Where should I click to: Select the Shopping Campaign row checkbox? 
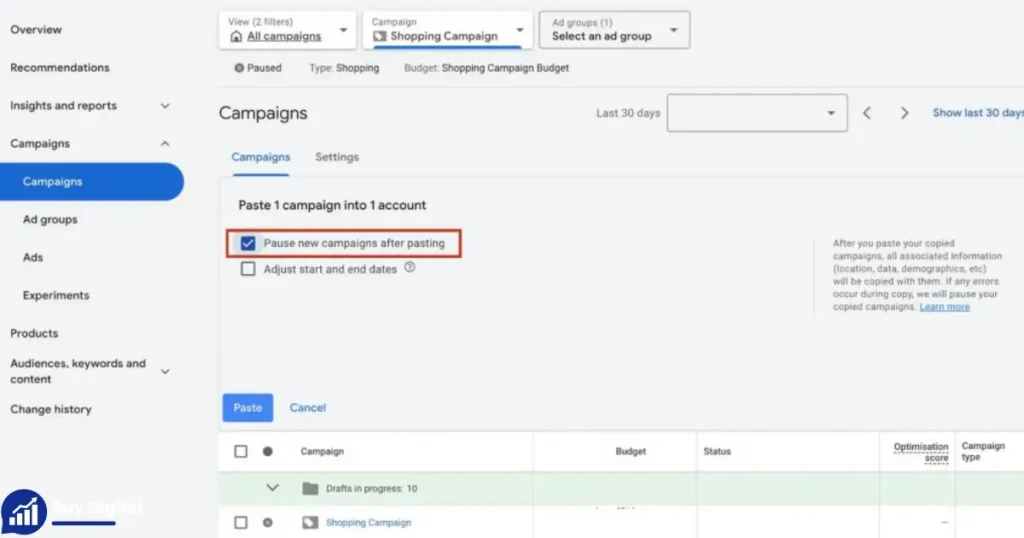241,522
